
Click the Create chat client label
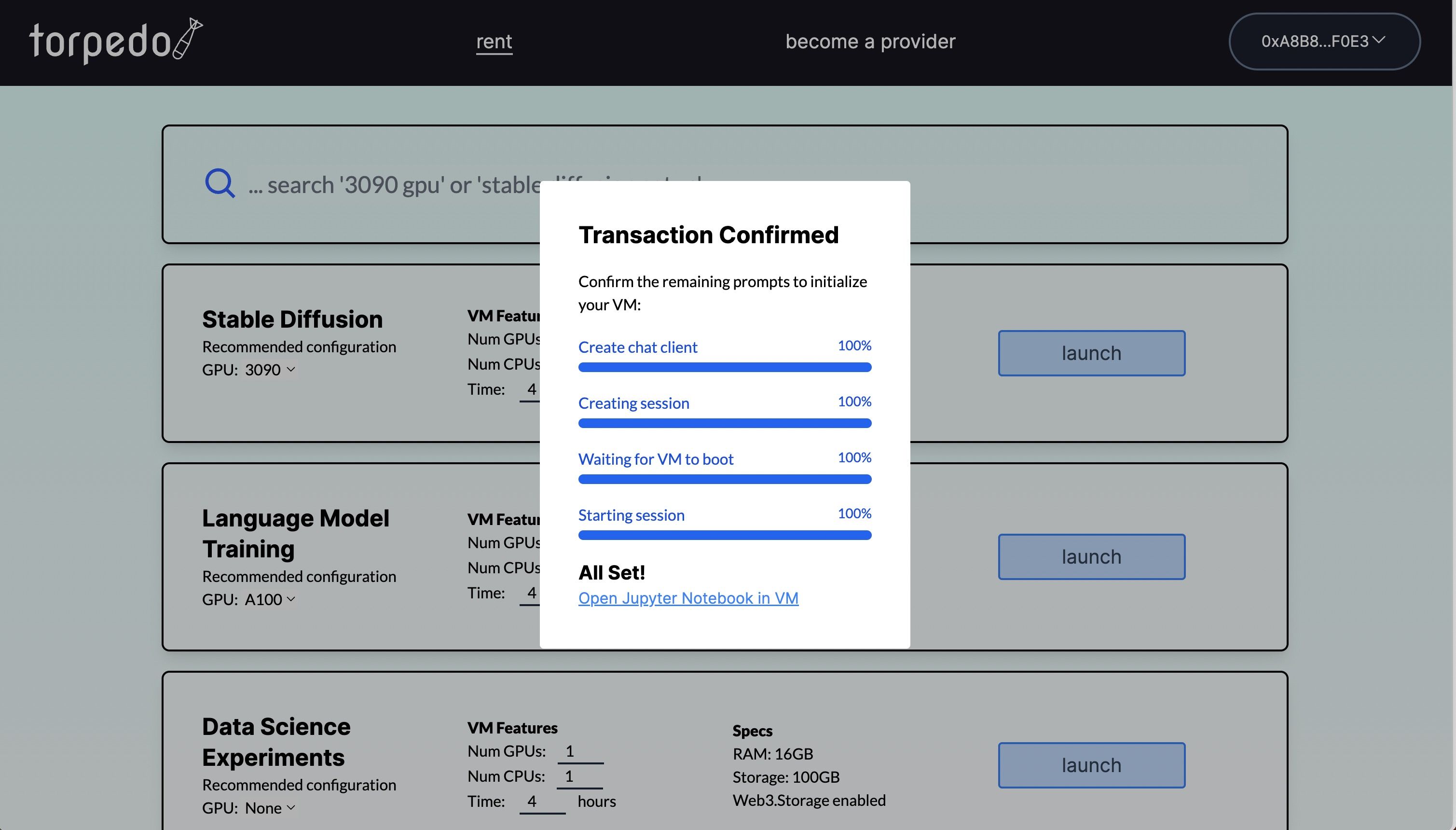pyautogui.click(x=638, y=347)
